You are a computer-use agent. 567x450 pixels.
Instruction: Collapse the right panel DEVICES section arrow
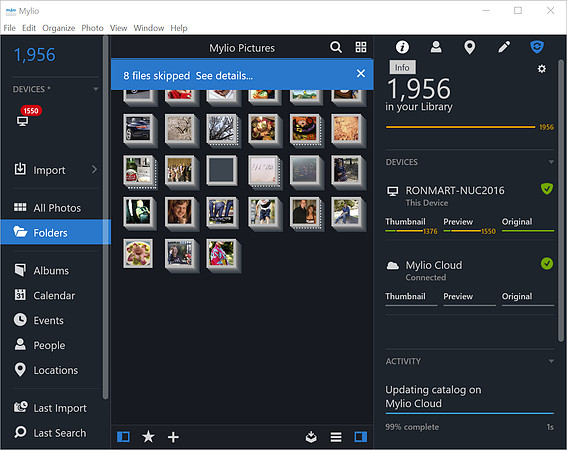point(551,162)
